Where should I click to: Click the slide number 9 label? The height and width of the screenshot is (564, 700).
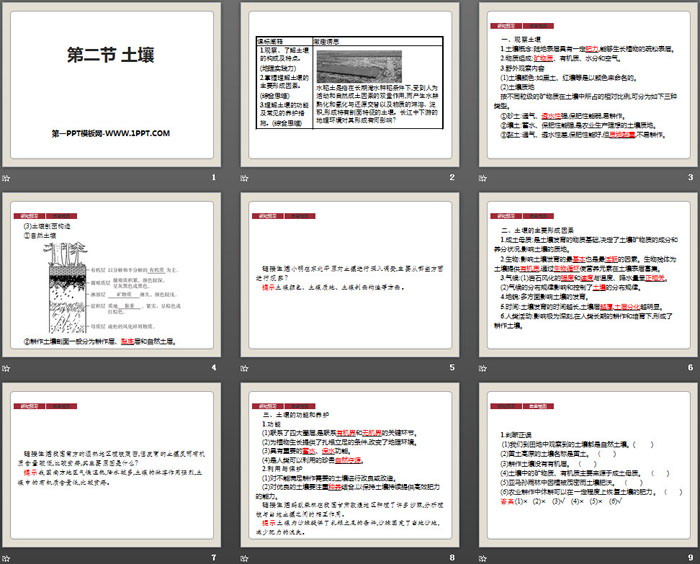click(x=691, y=557)
